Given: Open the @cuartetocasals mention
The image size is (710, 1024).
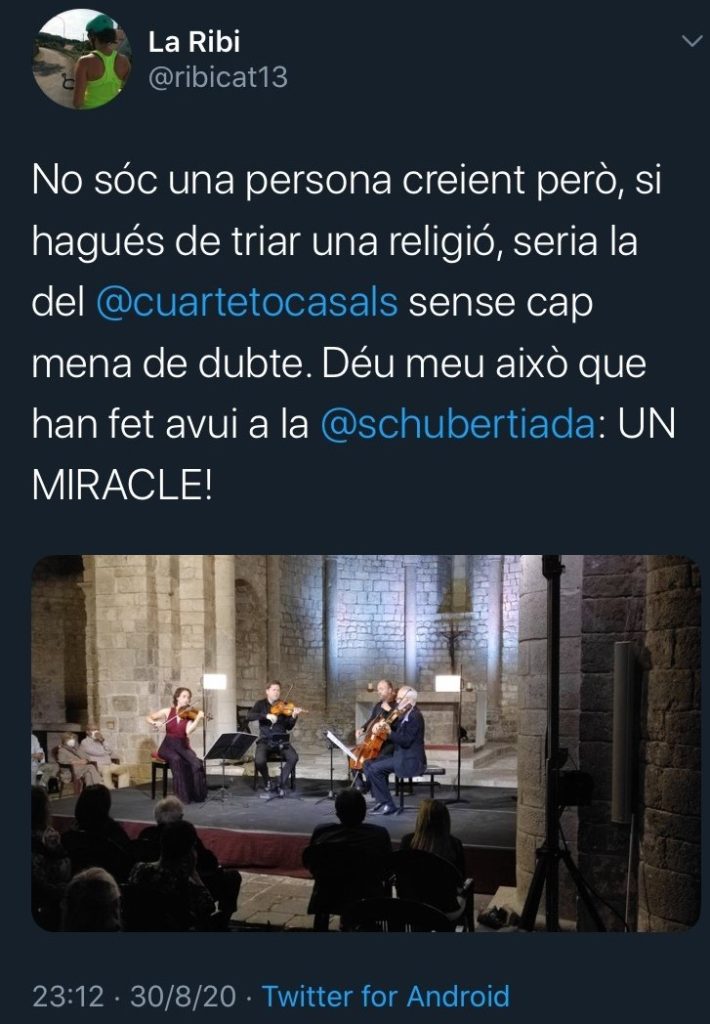Looking at the screenshot, I should pos(247,303).
